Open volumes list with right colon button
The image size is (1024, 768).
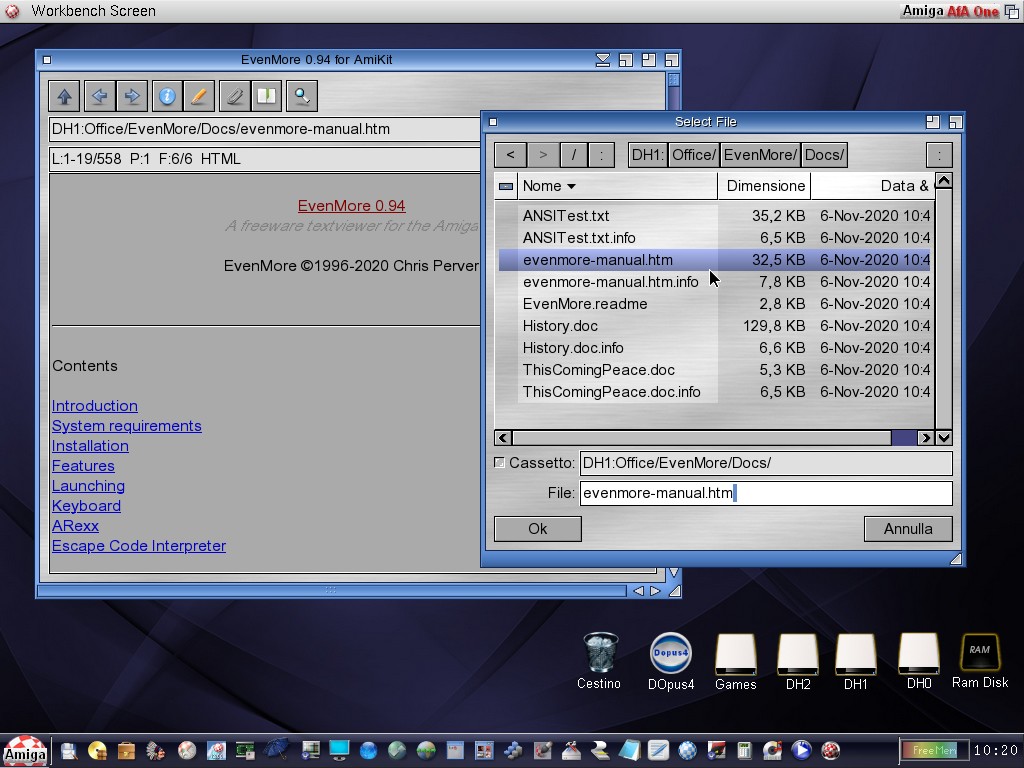tap(938, 155)
